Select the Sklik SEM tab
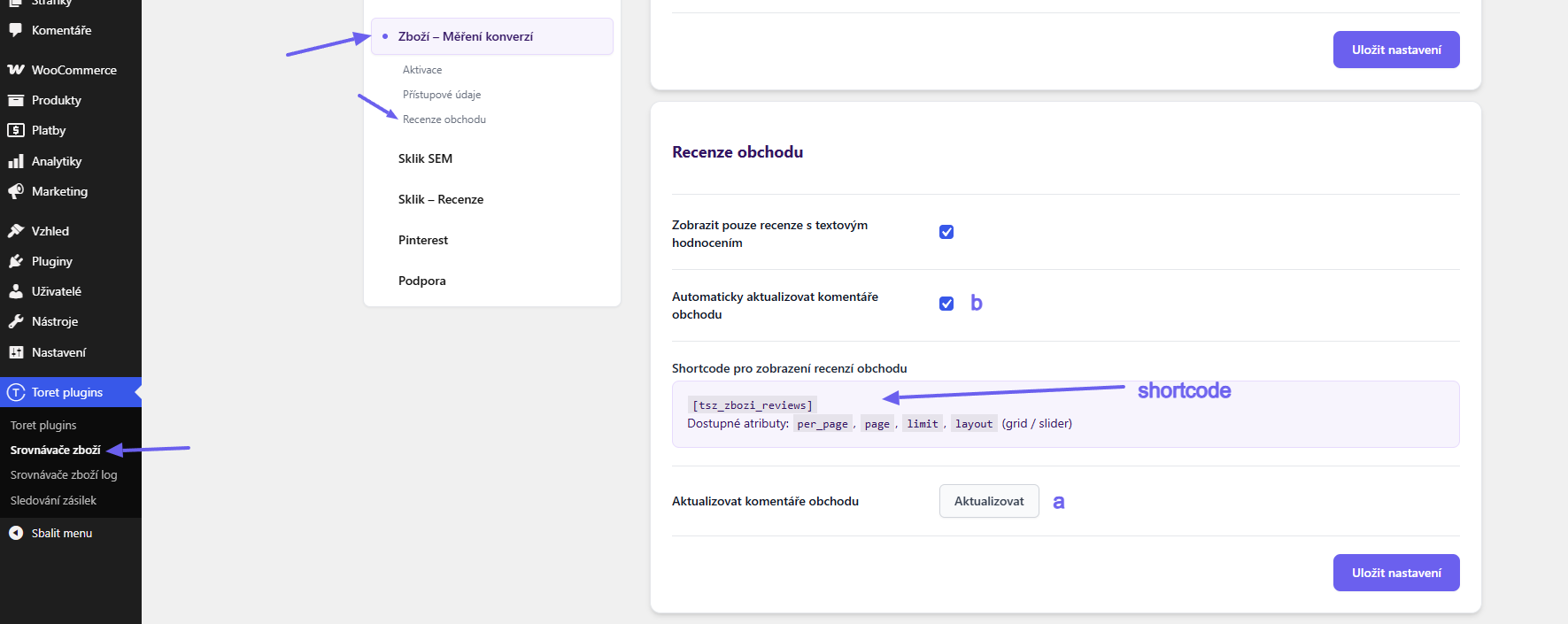Screen dimensions: 1568x624 pos(425,158)
